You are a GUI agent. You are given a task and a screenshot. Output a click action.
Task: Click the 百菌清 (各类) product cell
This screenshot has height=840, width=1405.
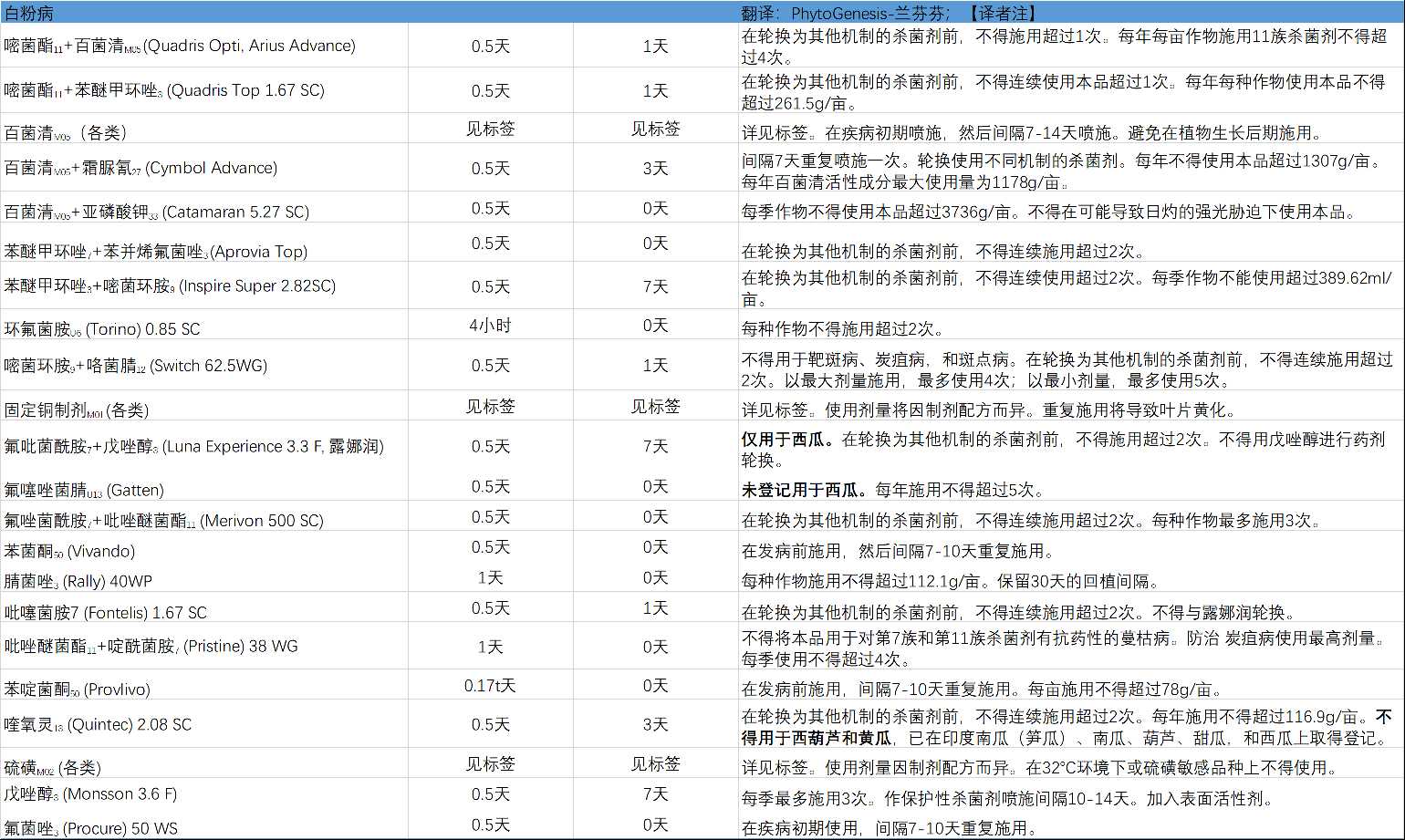pos(204,130)
